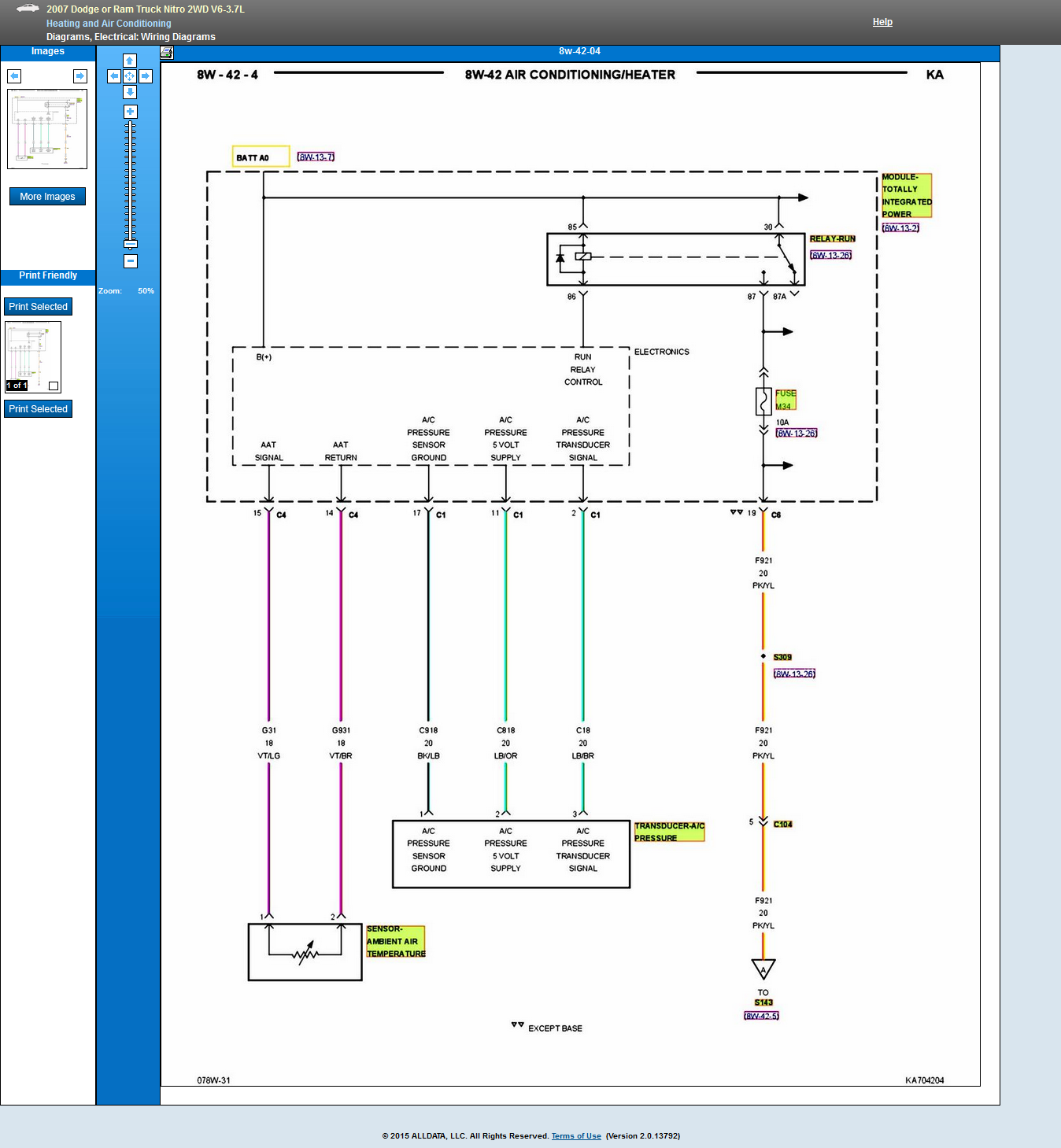Select the 1 of 1 print thumbnail
1061x1148 pixels.
[x=33, y=357]
